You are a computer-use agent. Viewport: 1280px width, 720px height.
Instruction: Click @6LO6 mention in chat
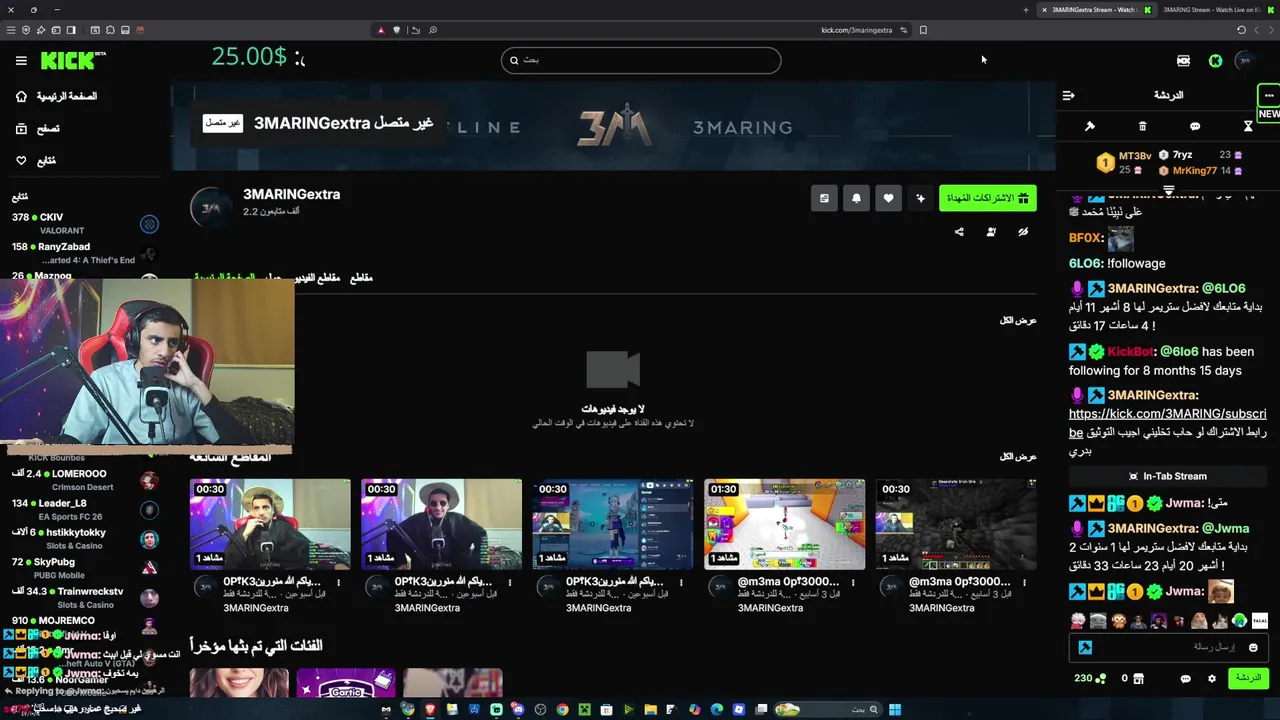[x=1224, y=288]
